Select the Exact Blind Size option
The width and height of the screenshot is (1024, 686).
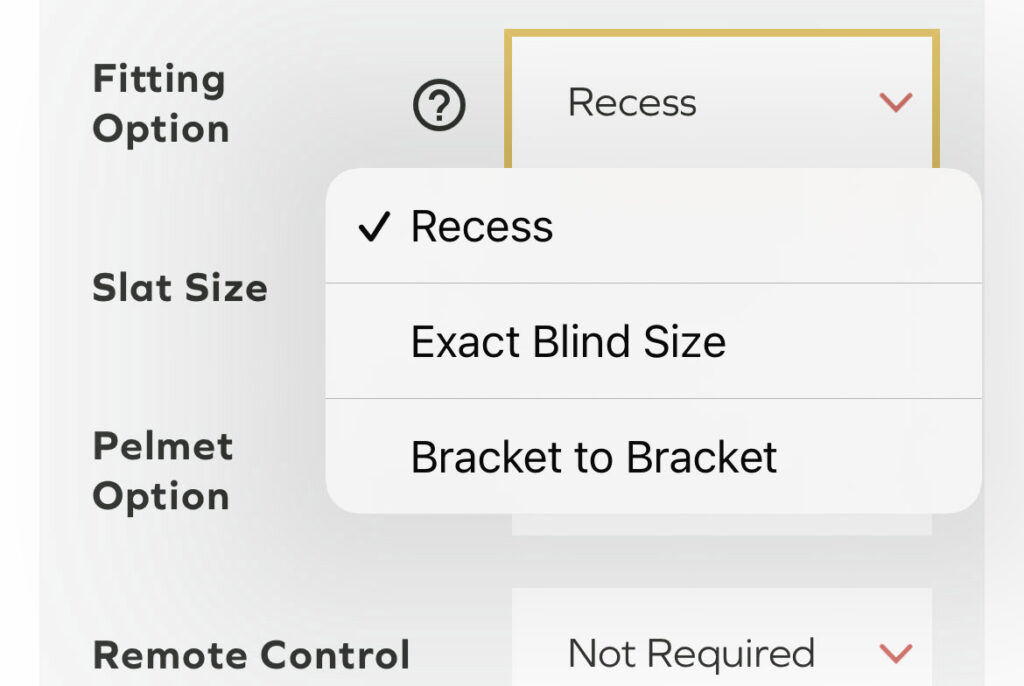coord(568,342)
